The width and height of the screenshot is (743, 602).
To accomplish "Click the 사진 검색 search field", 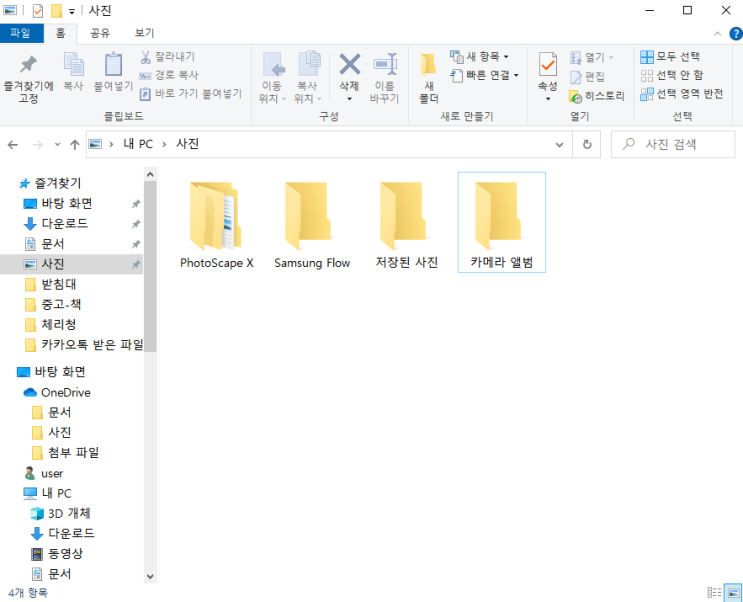I will 673,145.
